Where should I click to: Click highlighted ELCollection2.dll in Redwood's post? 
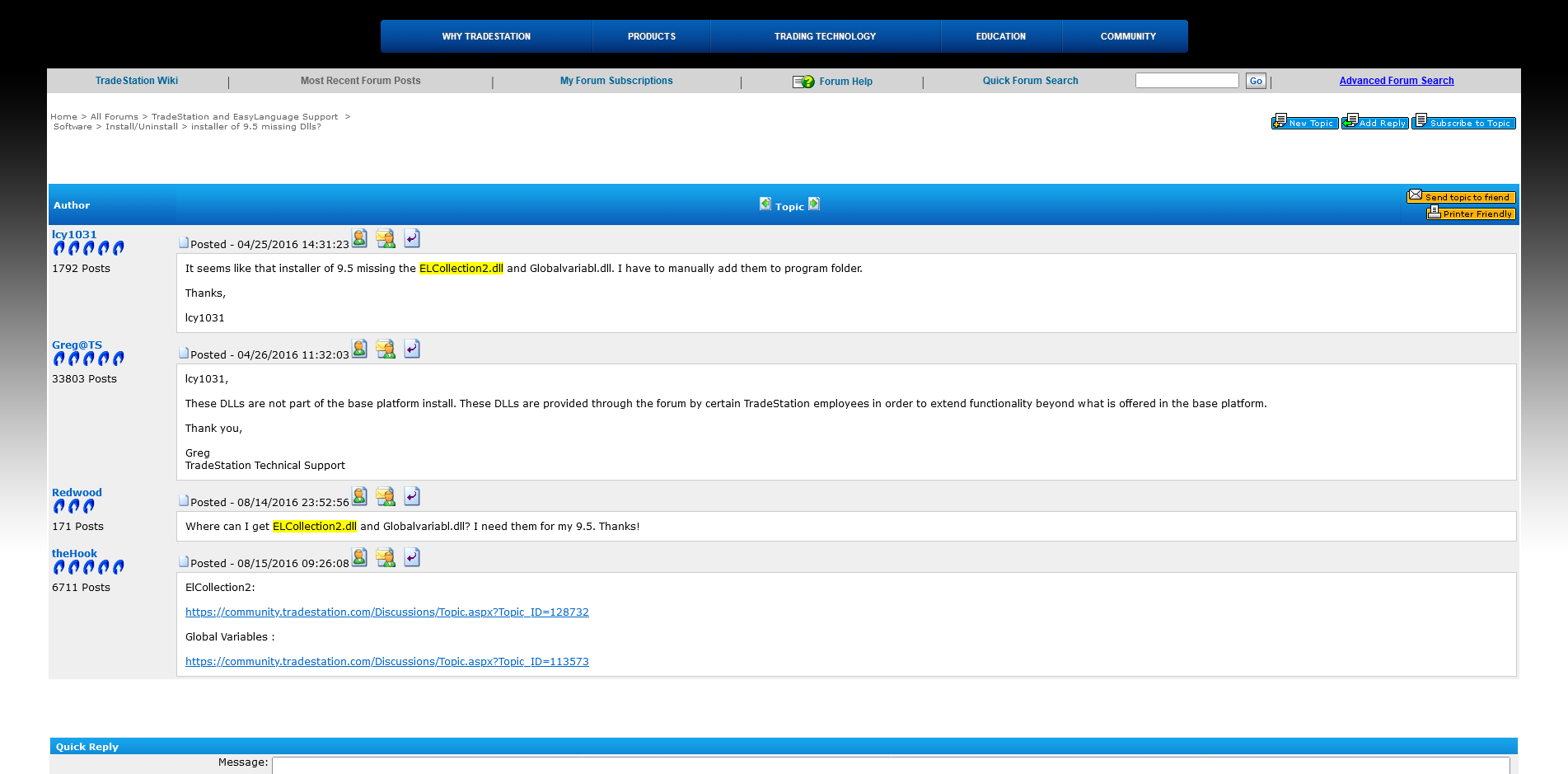pyautogui.click(x=315, y=527)
